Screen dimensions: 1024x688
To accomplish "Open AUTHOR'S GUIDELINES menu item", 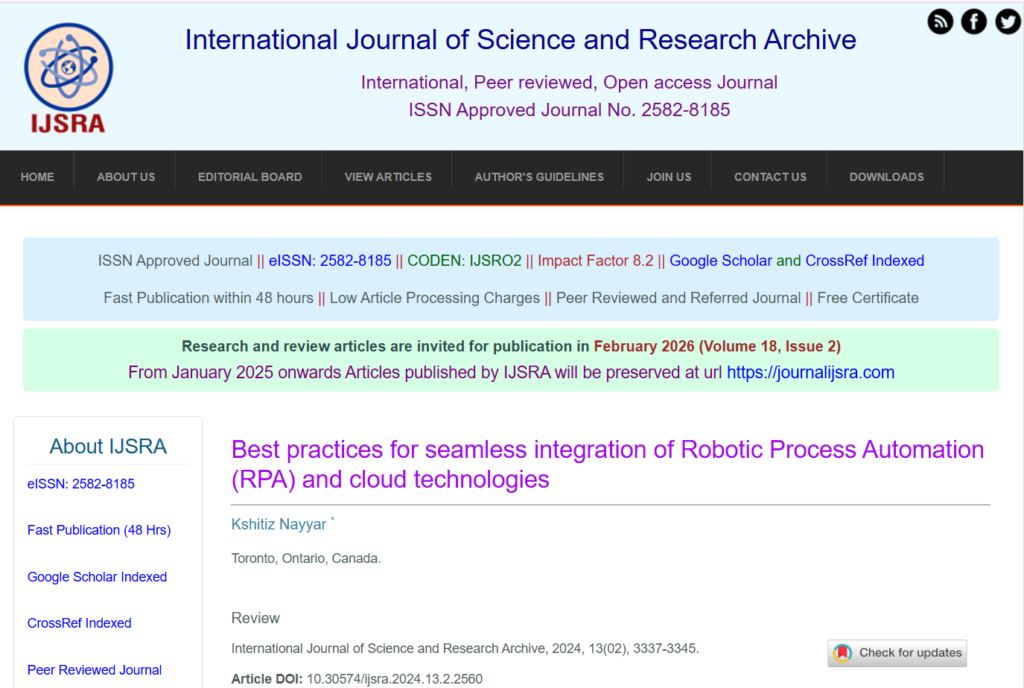I will 539,177.
